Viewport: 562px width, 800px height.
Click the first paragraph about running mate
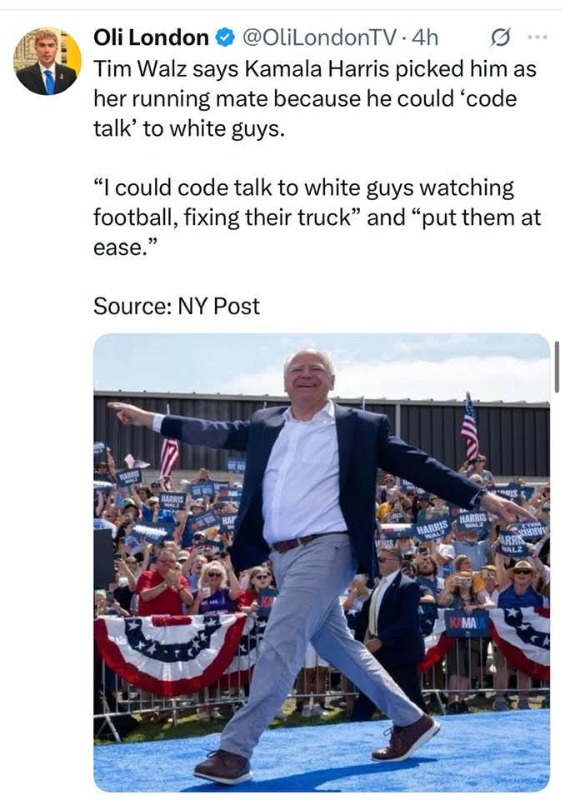[315, 98]
